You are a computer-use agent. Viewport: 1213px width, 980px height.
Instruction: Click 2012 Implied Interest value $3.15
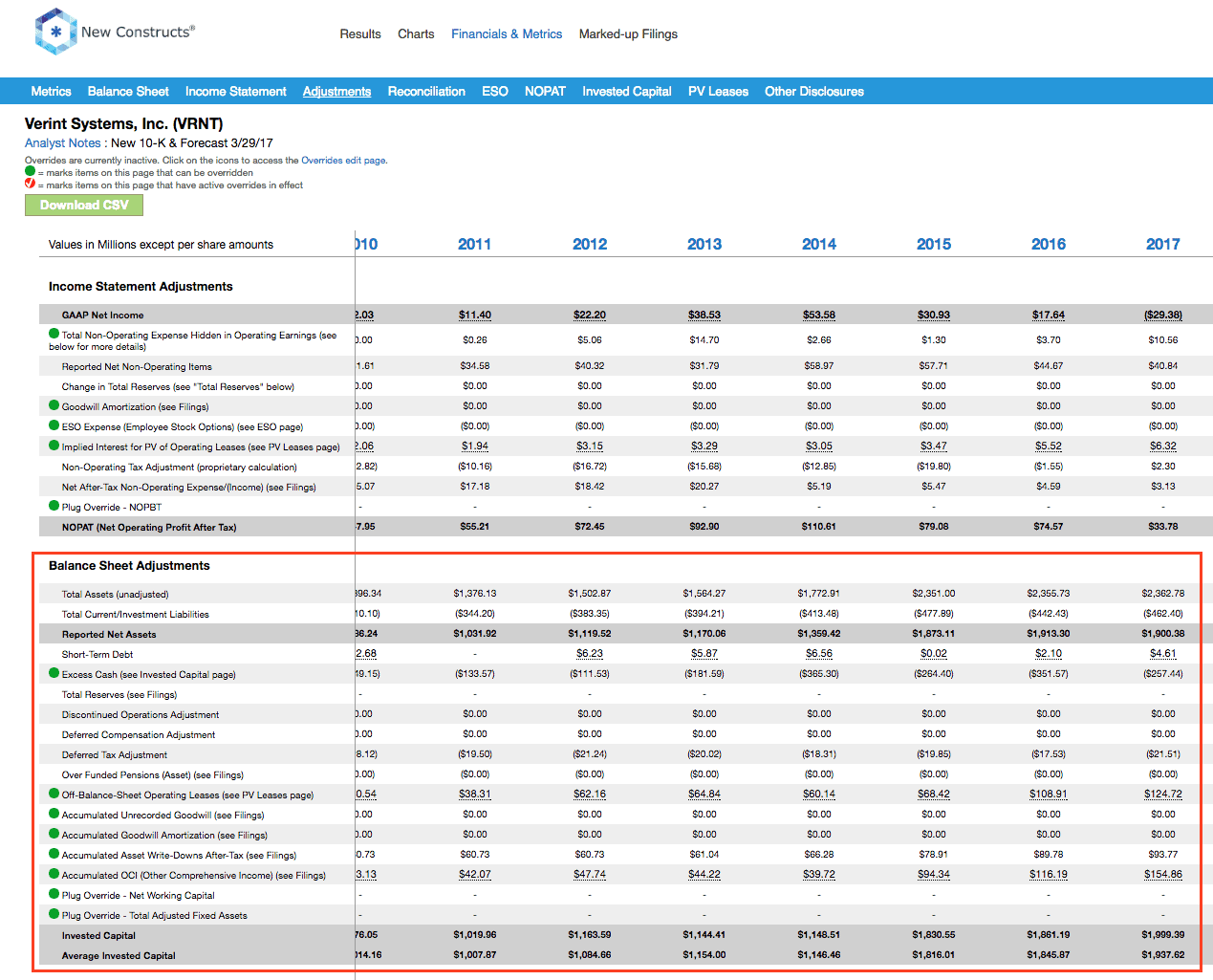tap(590, 446)
